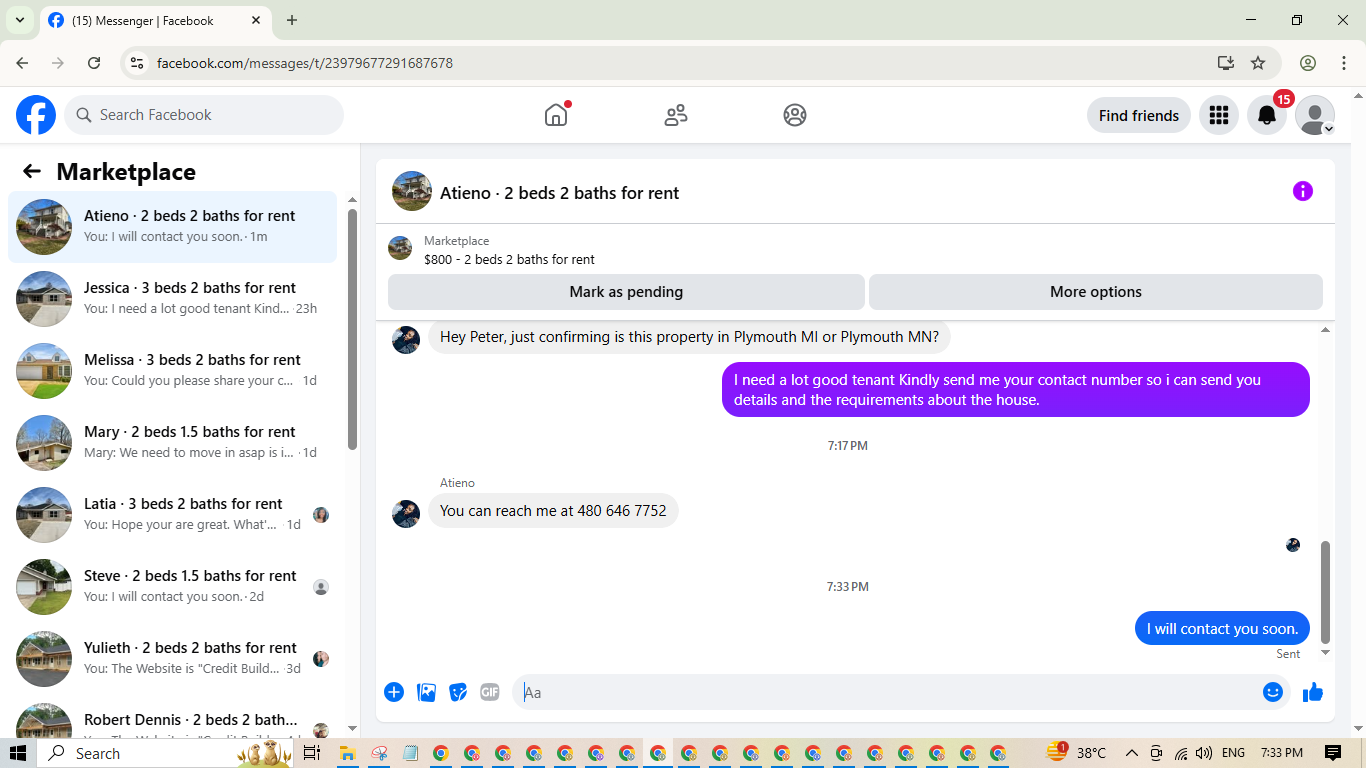Click the sent message 'I will contact you soon.'

(1222, 628)
